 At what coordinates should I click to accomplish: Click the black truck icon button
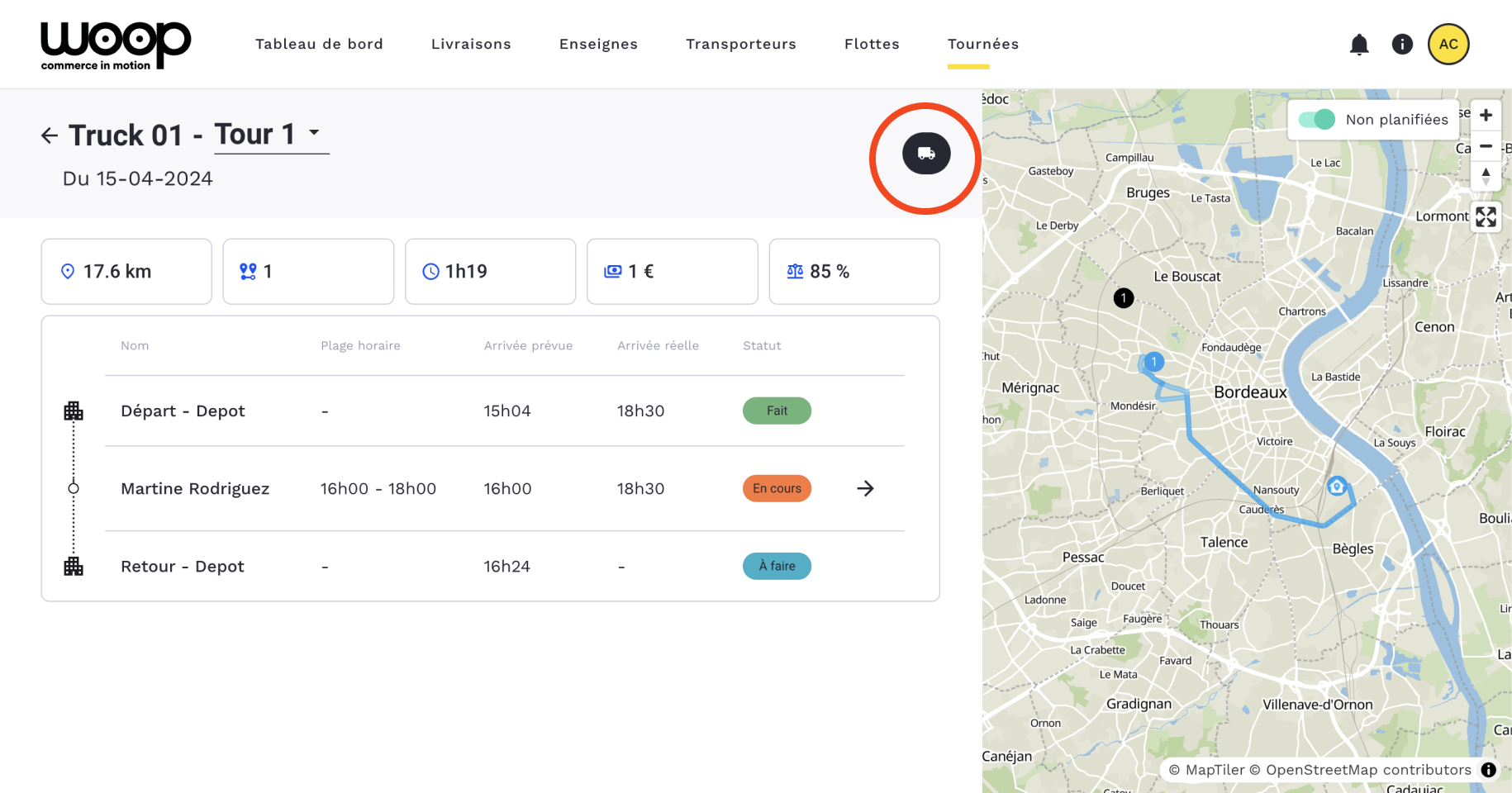click(926, 154)
